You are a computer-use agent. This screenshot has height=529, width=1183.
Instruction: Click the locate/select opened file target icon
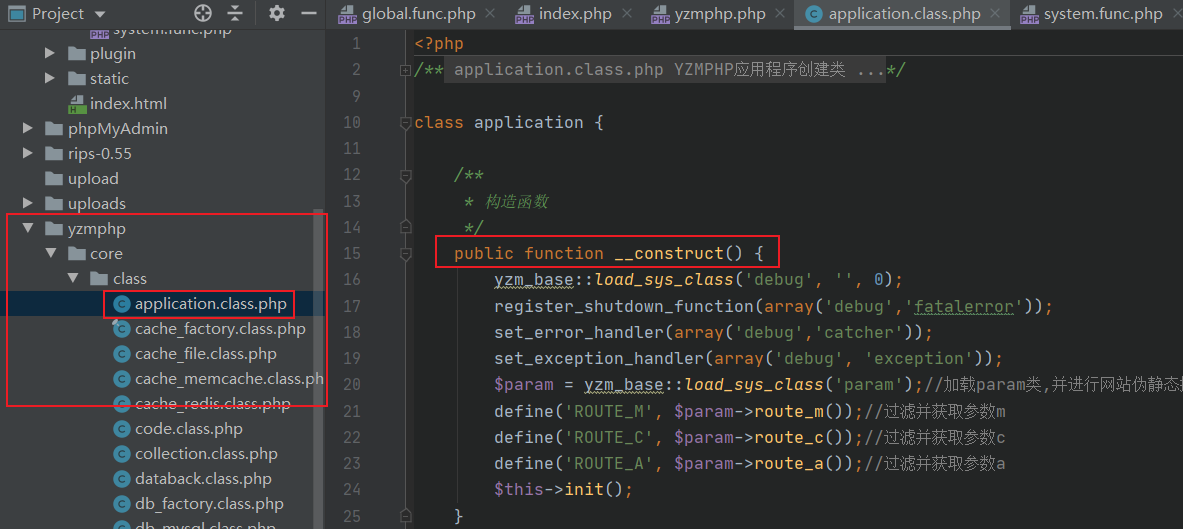coord(203,13)
